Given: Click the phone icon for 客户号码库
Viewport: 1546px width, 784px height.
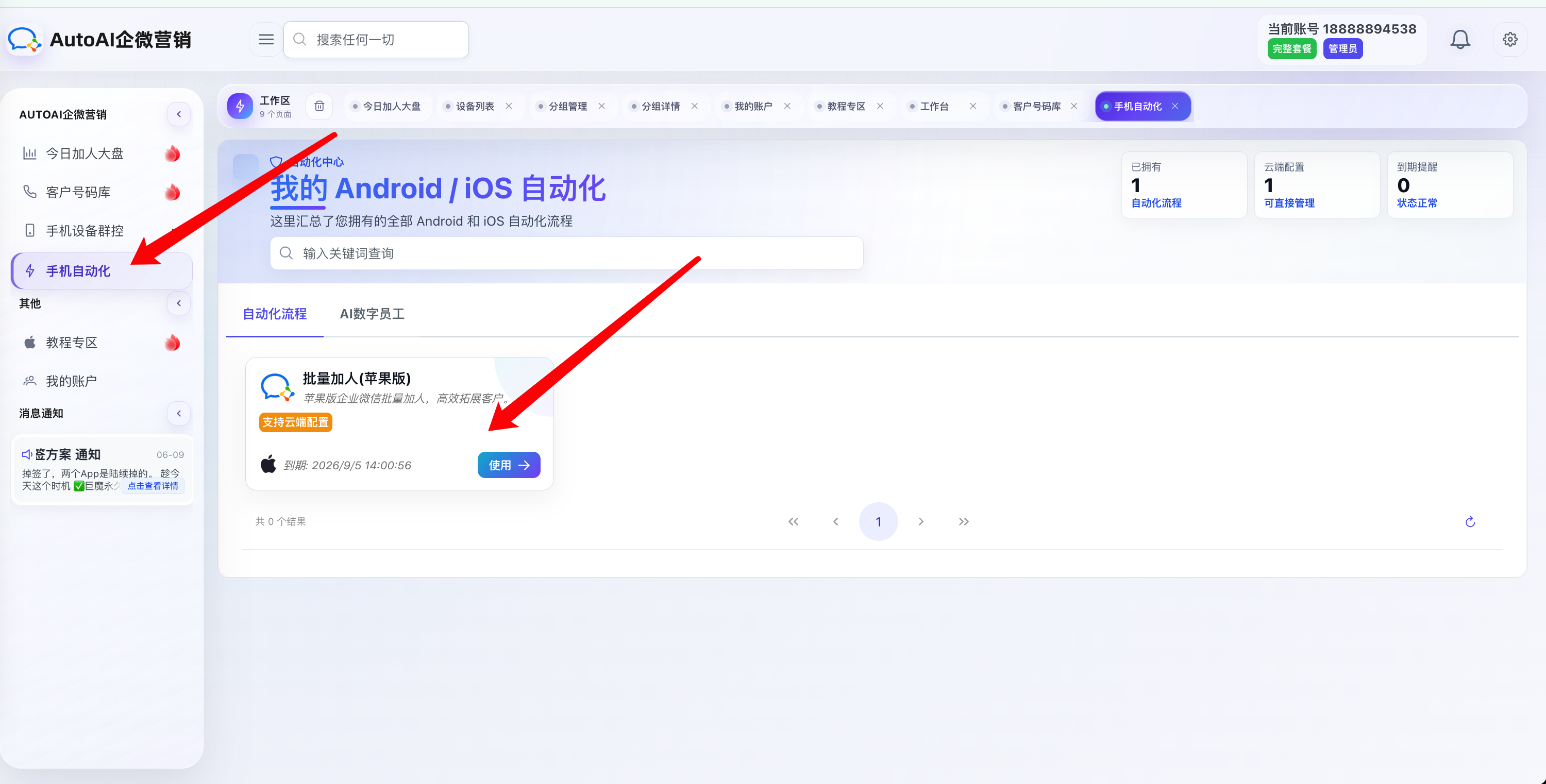Looking at the screenshot, I should [29, 192].
